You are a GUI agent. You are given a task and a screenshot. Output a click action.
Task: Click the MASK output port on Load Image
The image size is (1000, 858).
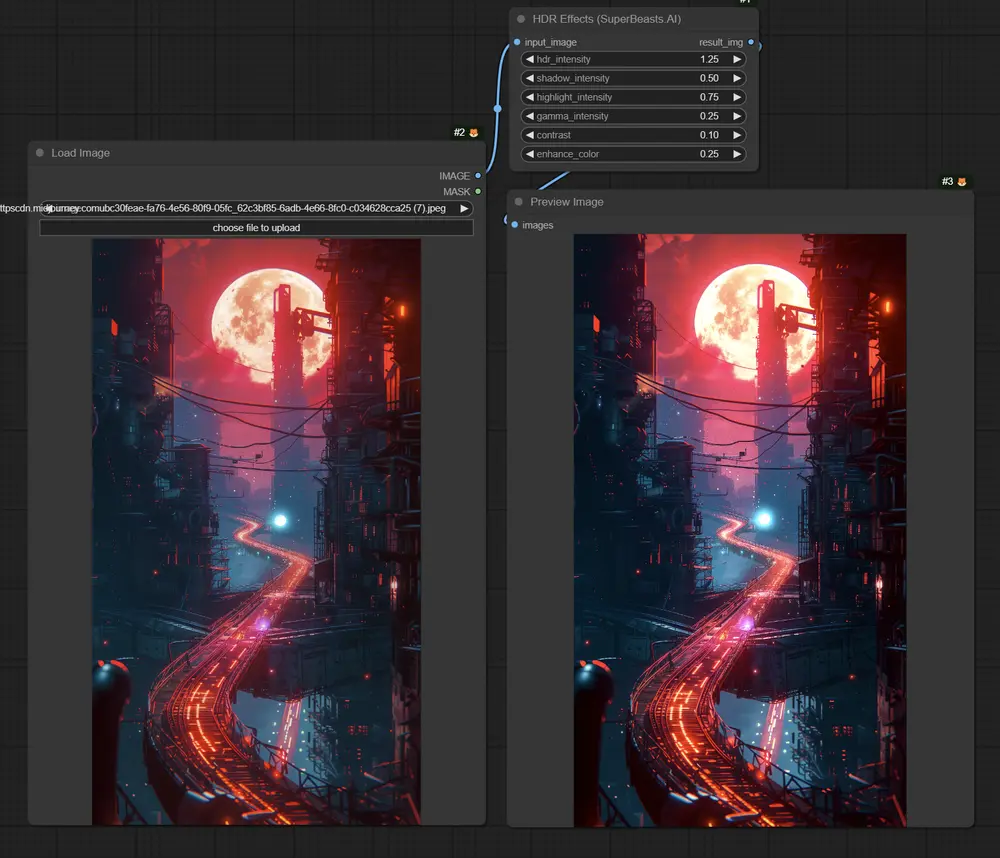click(x=478, y=191)
